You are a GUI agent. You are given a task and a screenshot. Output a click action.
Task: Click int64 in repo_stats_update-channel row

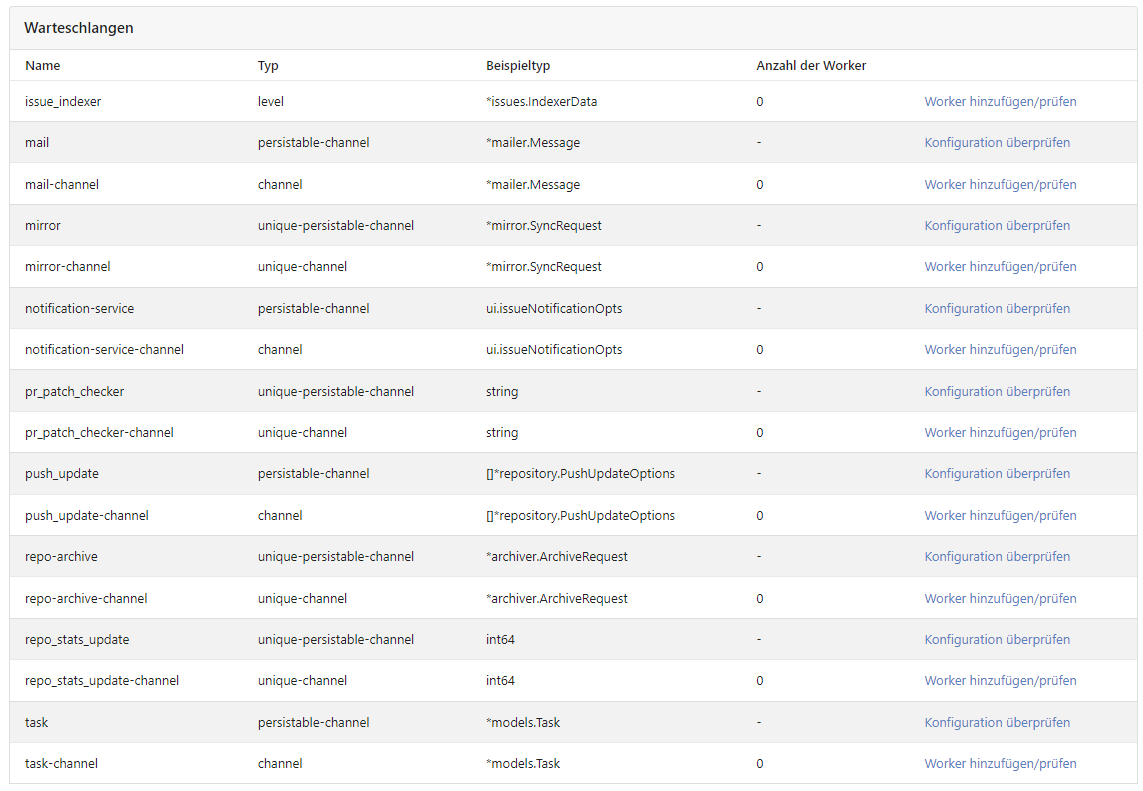(499, 680)
